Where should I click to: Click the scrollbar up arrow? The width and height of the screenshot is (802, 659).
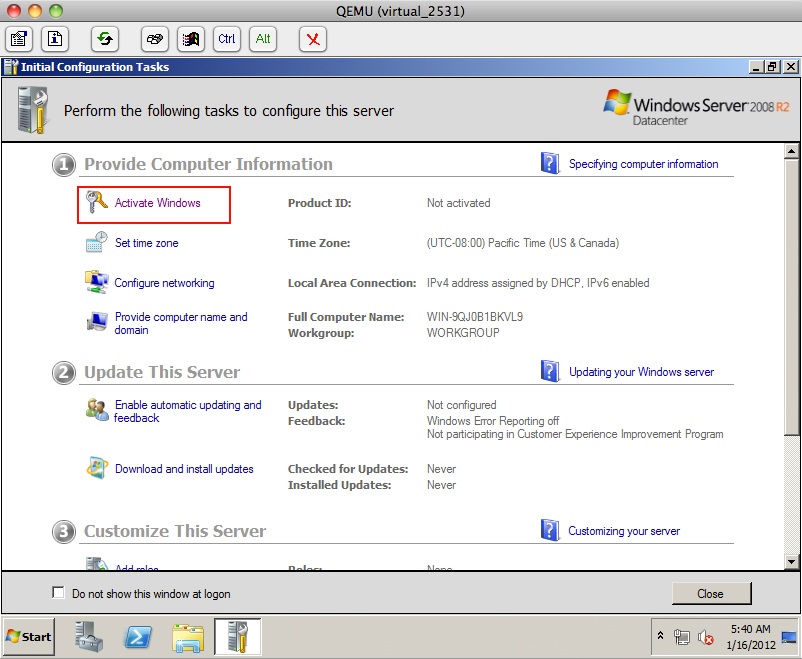click(x=791, y=151)
